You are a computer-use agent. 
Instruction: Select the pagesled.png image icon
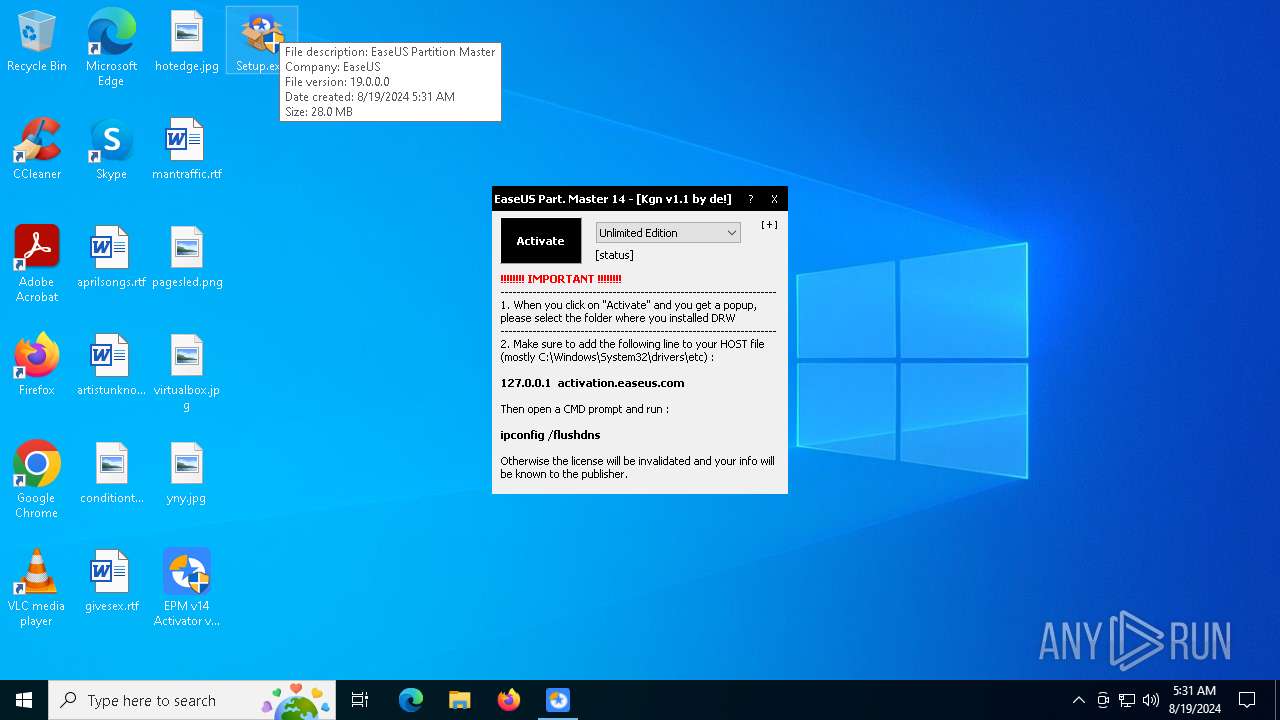pos(187,258)
